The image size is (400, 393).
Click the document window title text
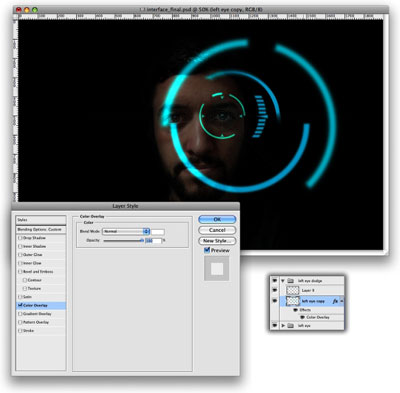204,9
